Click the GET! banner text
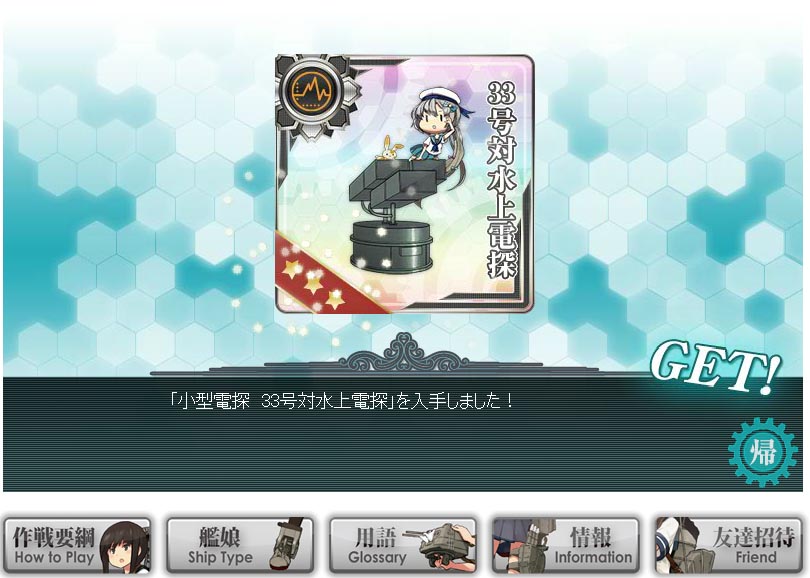Viewport: 810px width, 578px height. click(716, 367)
